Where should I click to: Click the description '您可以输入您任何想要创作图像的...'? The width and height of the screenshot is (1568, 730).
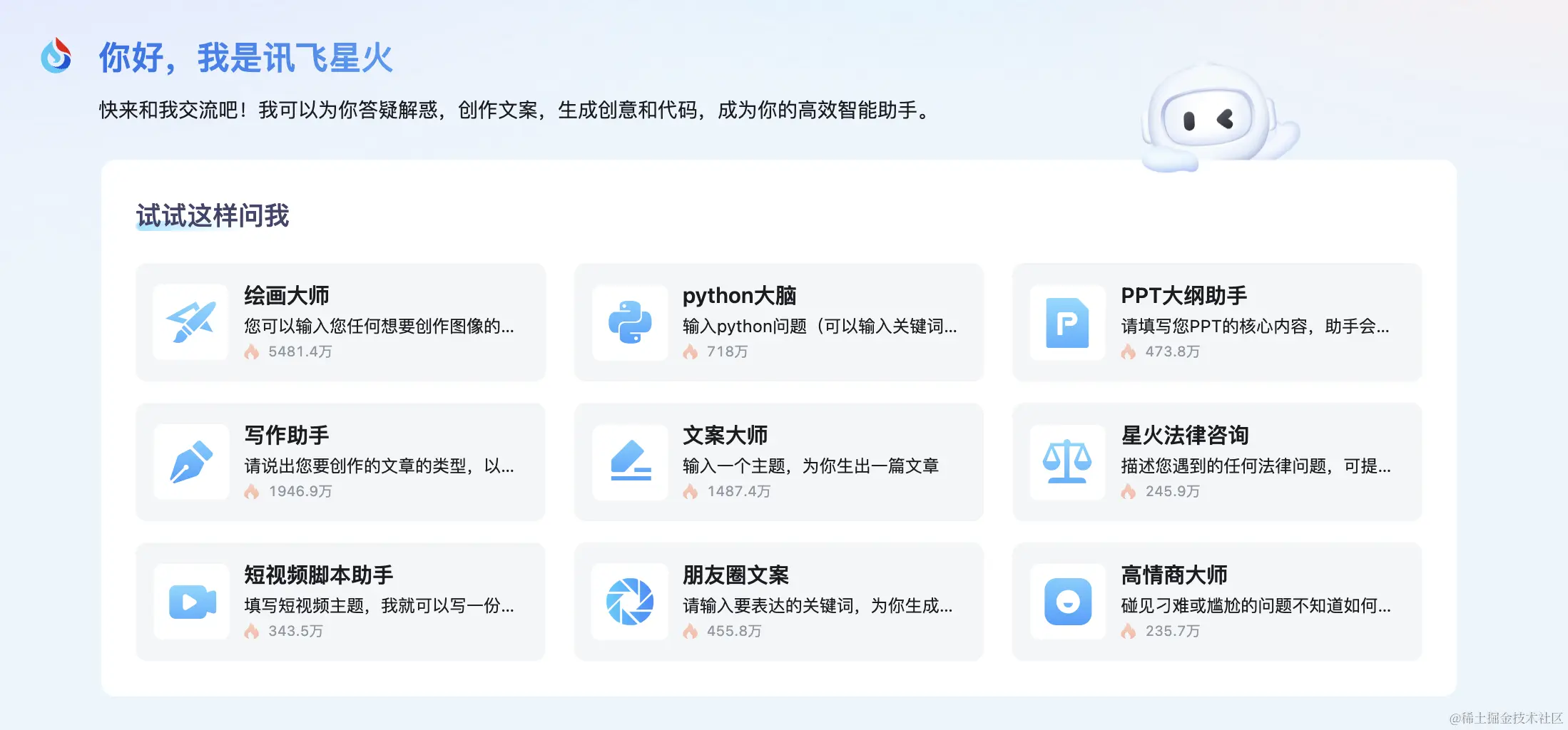click(x=379, y=327)
